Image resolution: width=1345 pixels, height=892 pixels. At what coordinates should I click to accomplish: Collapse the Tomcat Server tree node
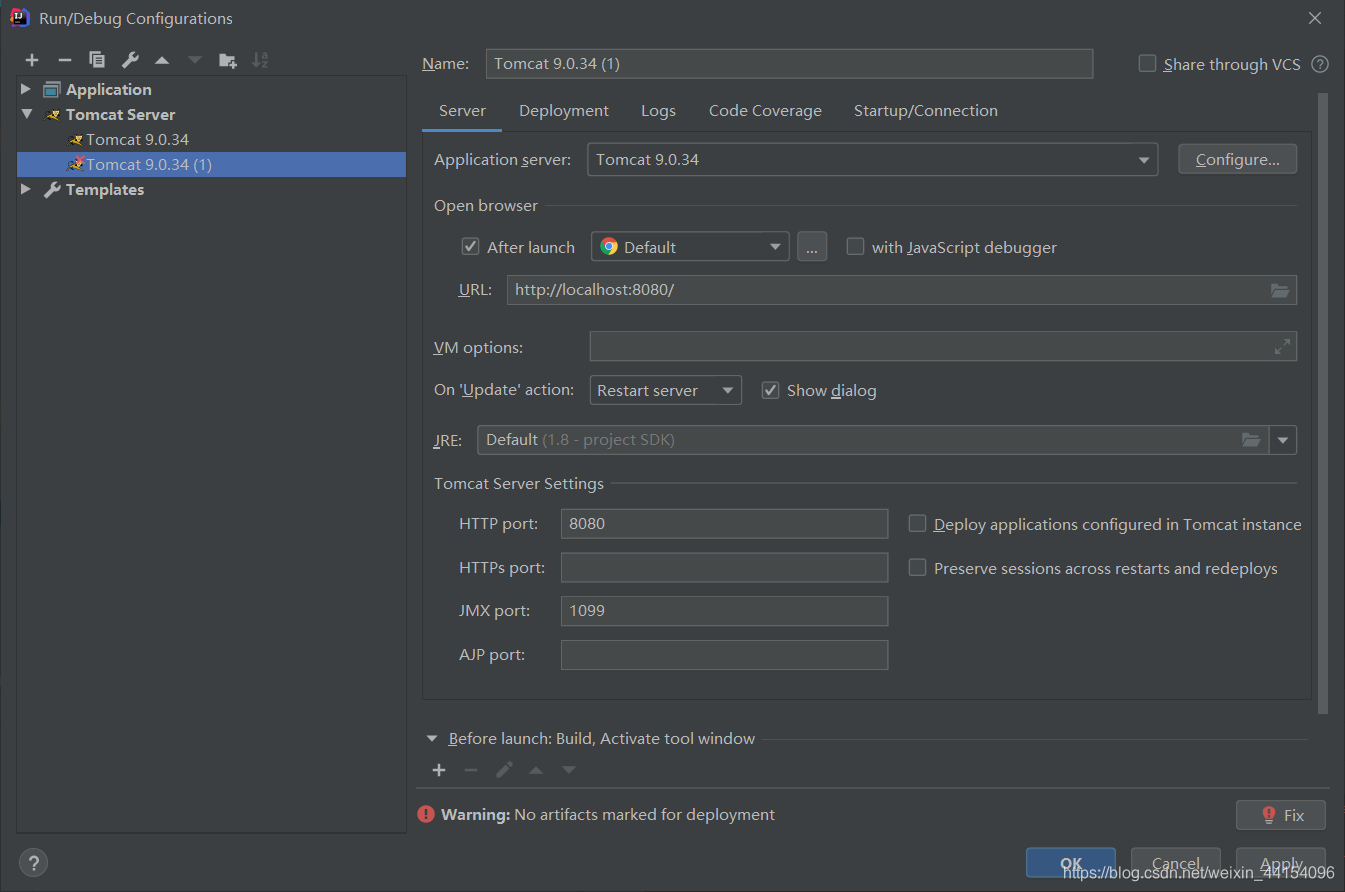point(26,114)
